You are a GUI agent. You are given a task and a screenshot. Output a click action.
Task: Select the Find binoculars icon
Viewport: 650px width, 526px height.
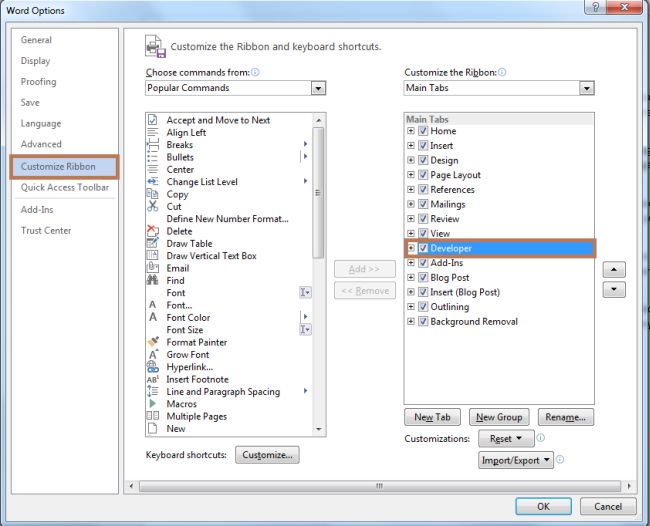click(x=153, y=280)
